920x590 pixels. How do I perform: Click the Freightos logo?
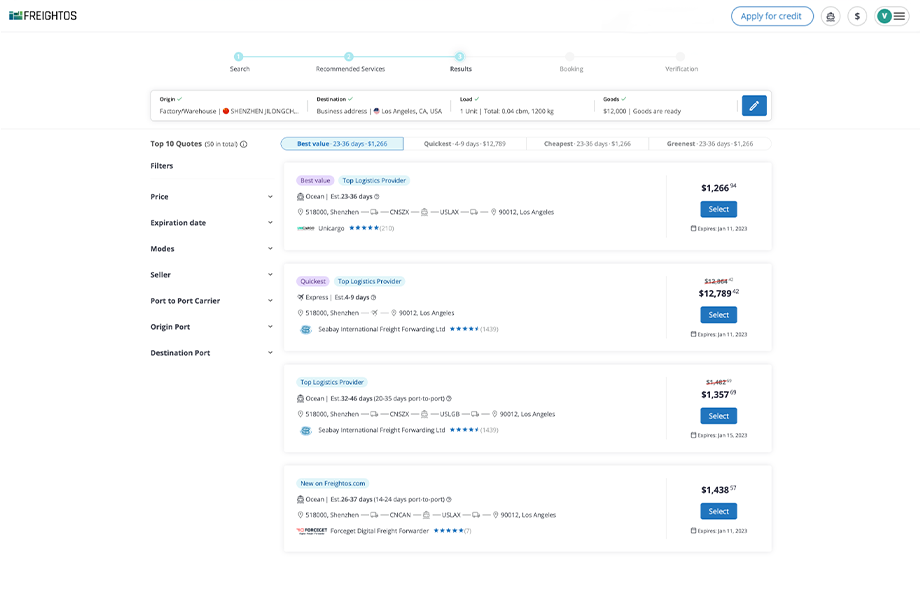click(x=43, y=16)
